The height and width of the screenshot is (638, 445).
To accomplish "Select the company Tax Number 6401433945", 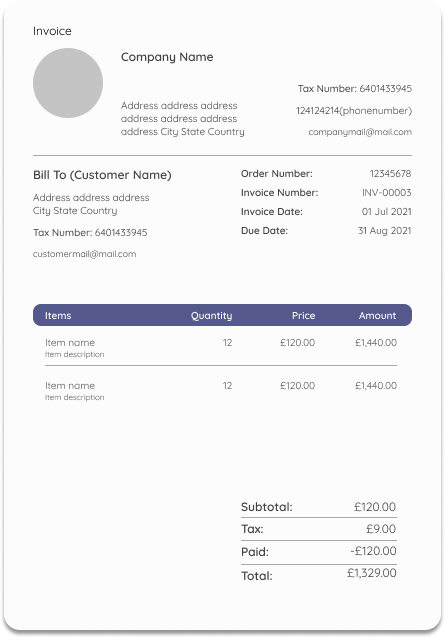I will [x=355, y=88].
